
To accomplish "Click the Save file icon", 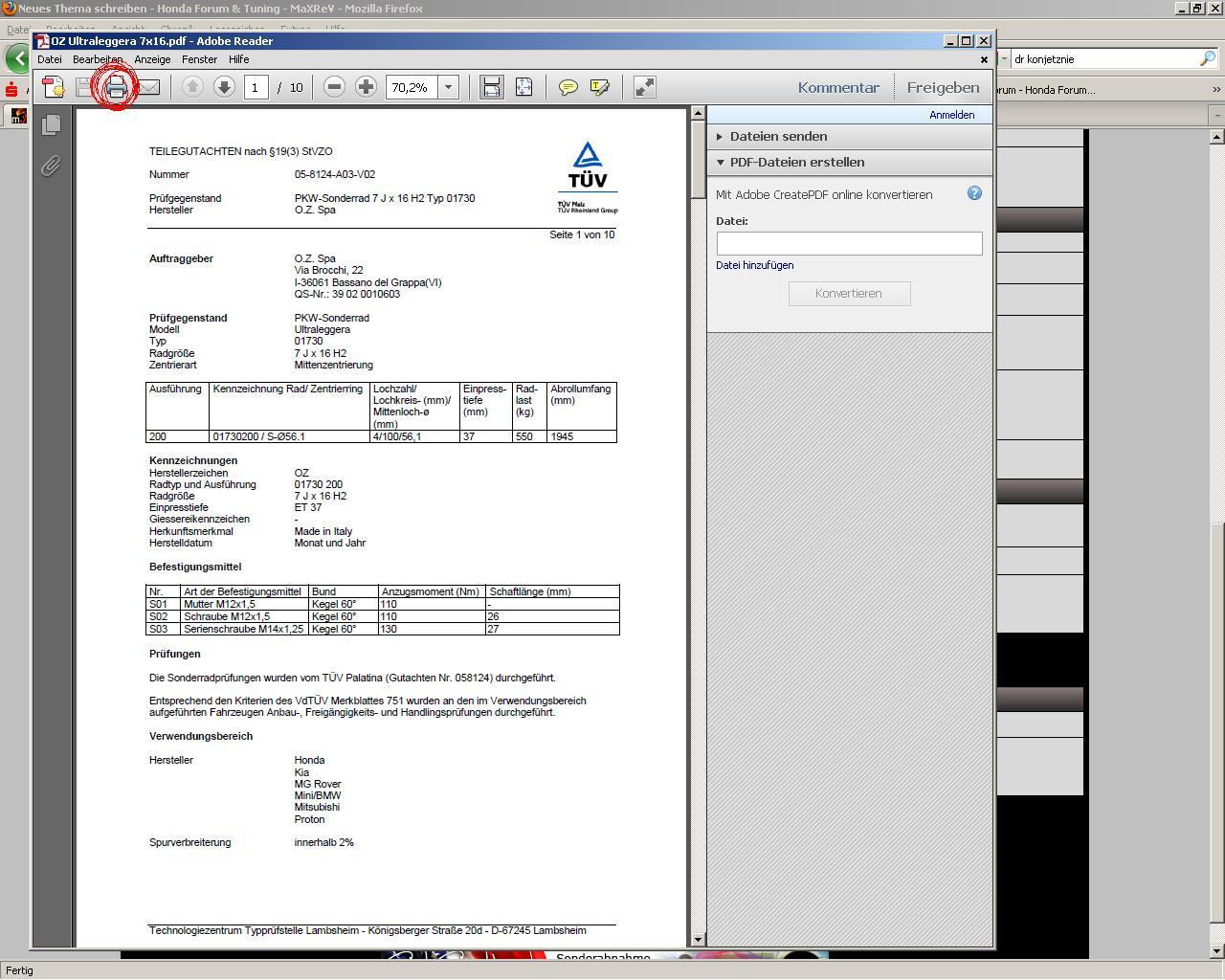I will point(85,87).
